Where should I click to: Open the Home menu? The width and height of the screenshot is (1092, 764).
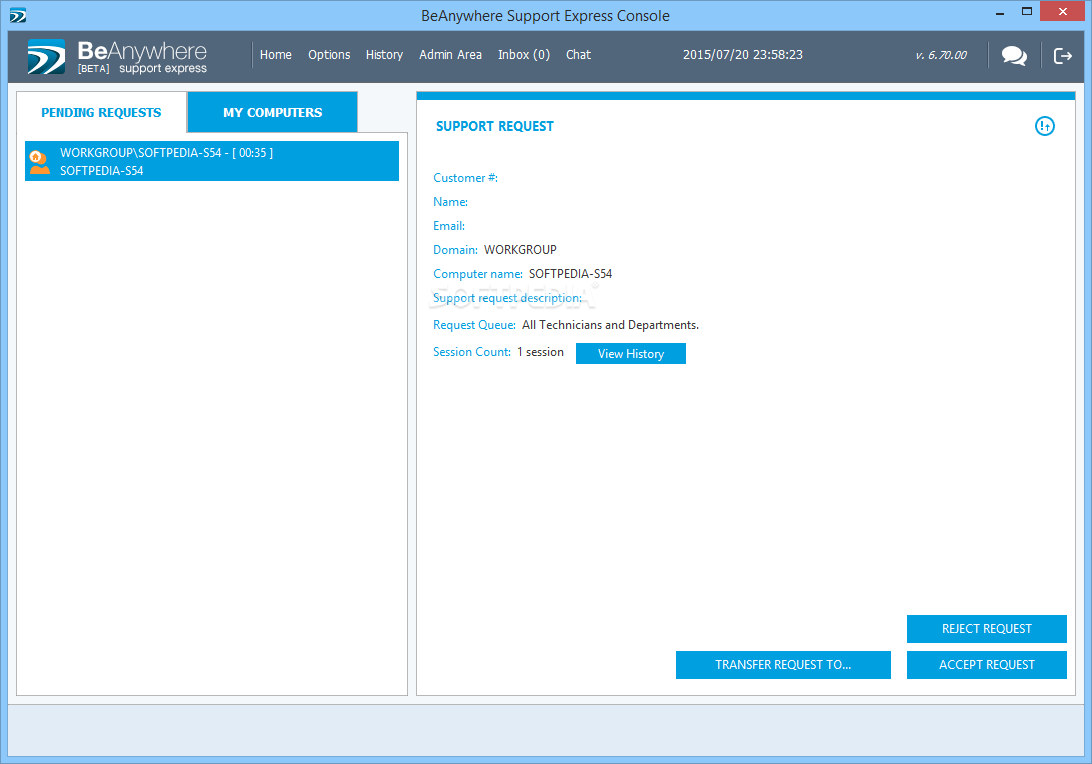point(276,54)
